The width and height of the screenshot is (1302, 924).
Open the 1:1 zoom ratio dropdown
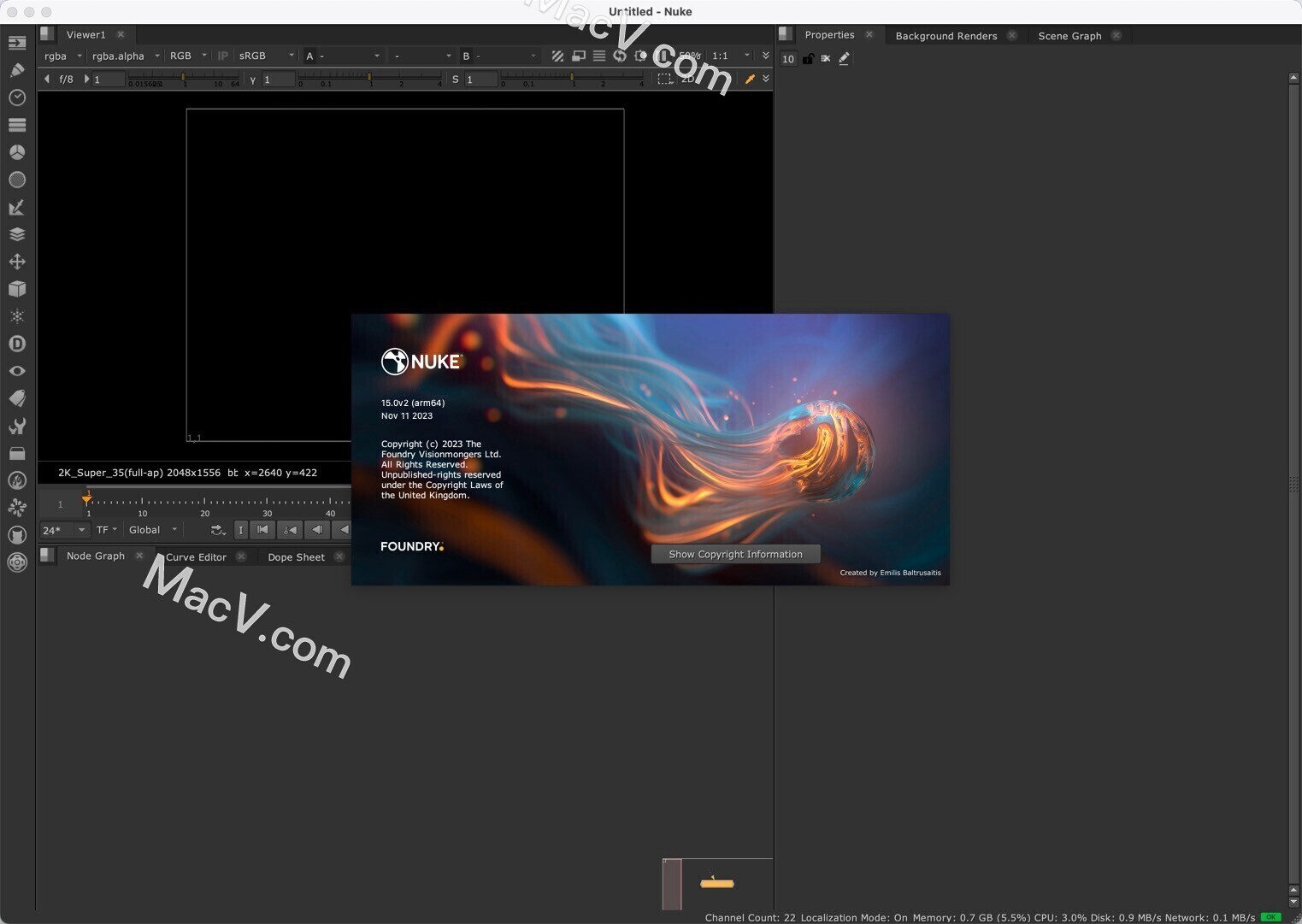point(730,56)
